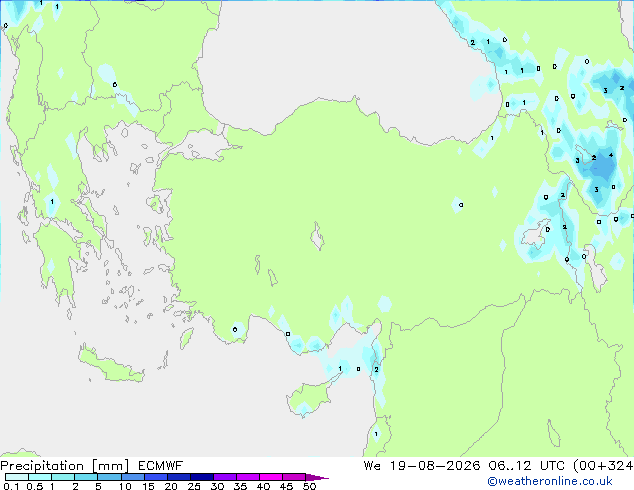
Task: Select the 10–15 mm blue legend swatch
Action: point(132,477)
